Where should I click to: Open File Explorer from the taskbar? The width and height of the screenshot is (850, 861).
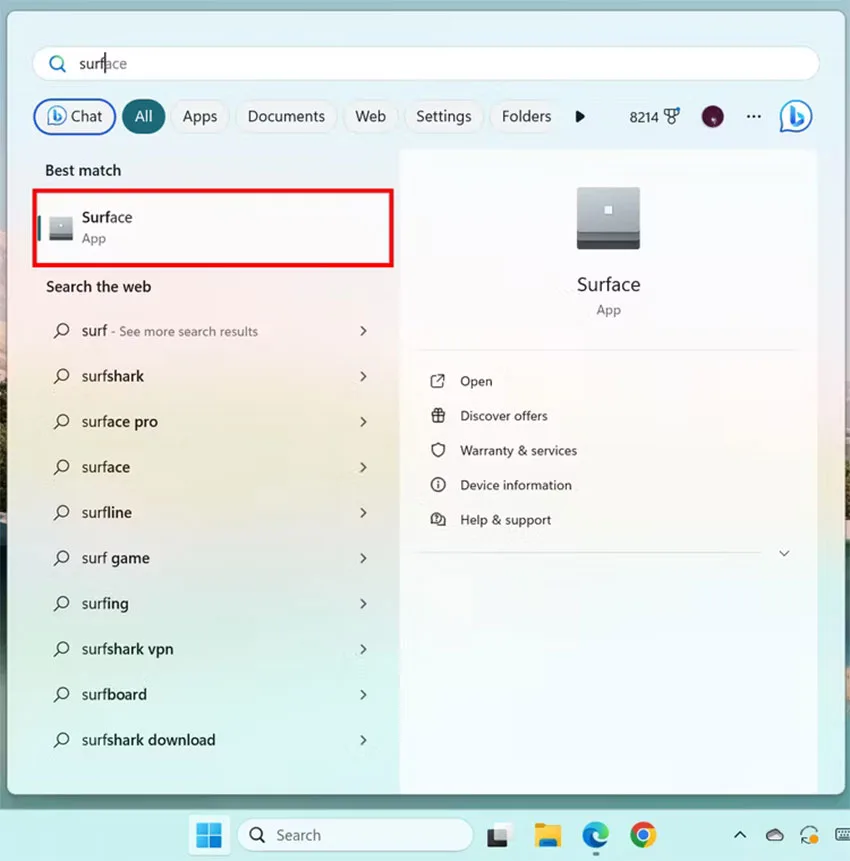[x=547, y=835]
